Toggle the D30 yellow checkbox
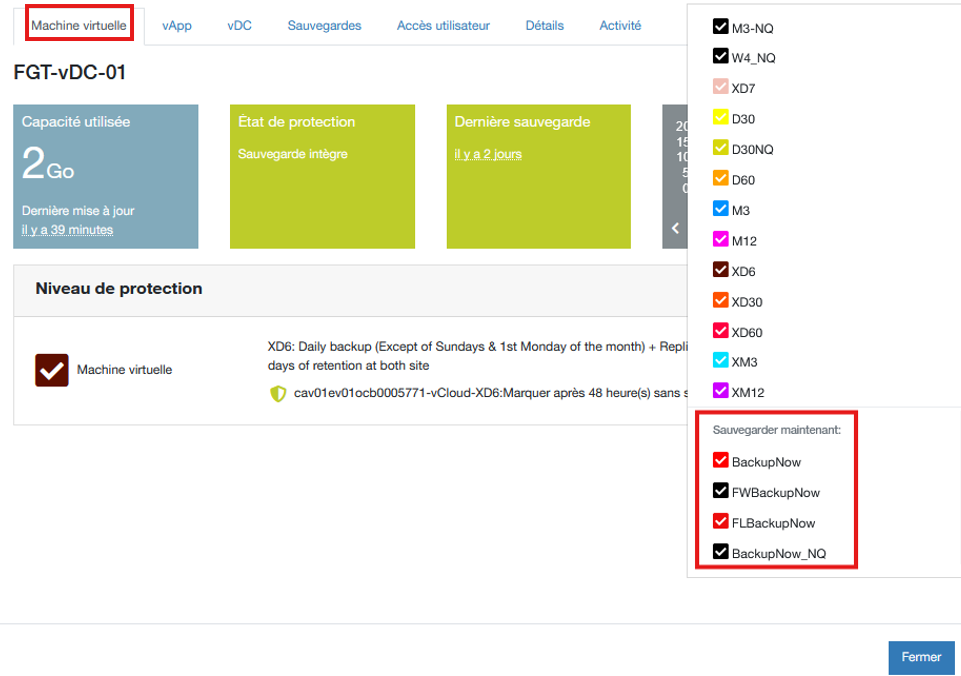Image resolution: width=961 pixels, height=676 pixels. click(720, 118)
